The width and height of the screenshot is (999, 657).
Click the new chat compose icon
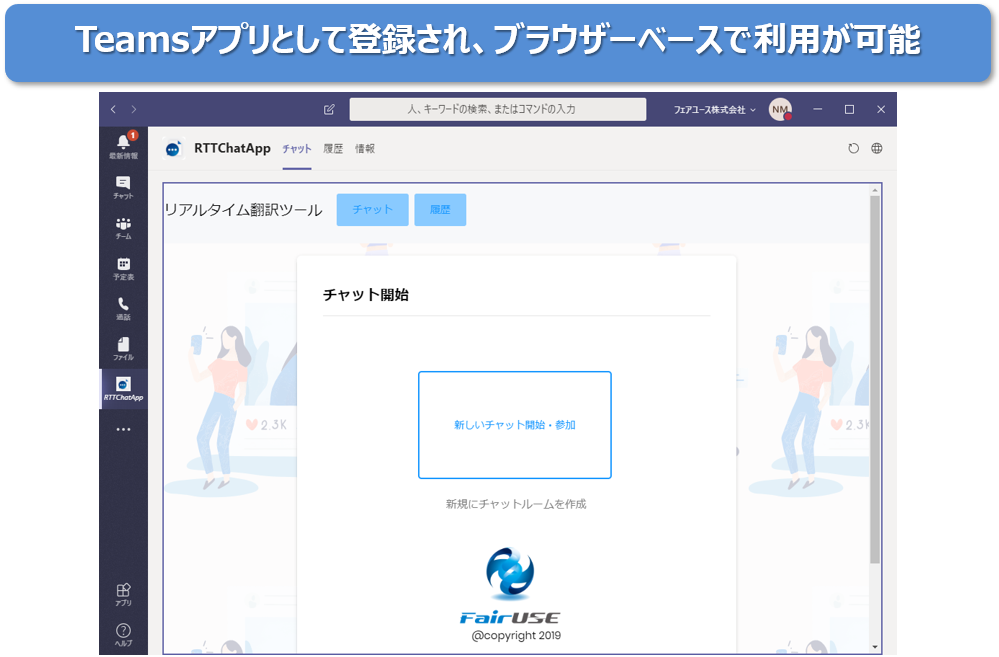click(329, 110)
